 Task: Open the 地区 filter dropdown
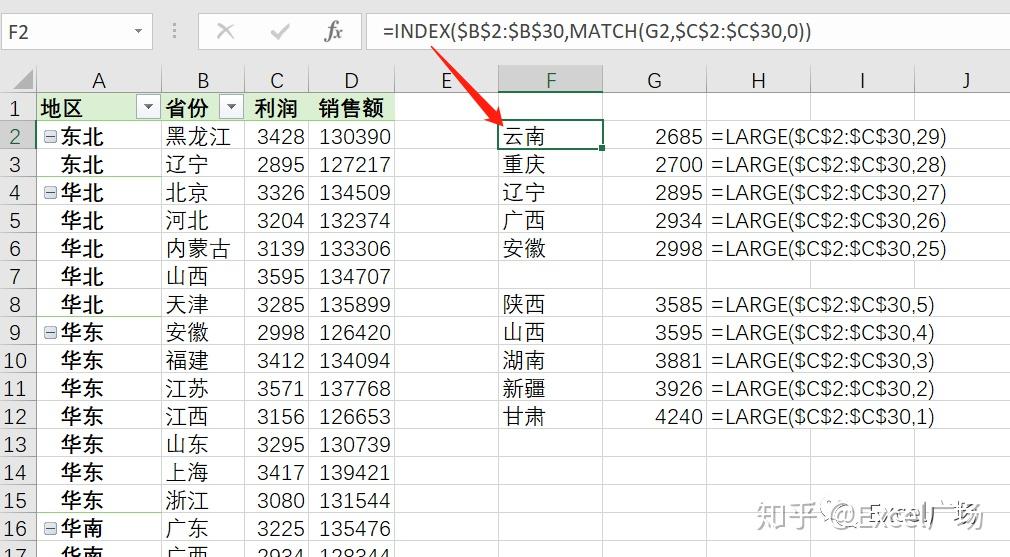[148, 108]
